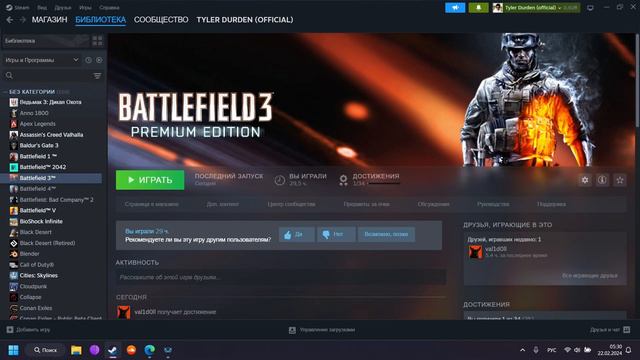The height and width of the screenshot is (360, 640).
Task: View all playing friends link
Action: pyautogui.click(x=589, y=276)
